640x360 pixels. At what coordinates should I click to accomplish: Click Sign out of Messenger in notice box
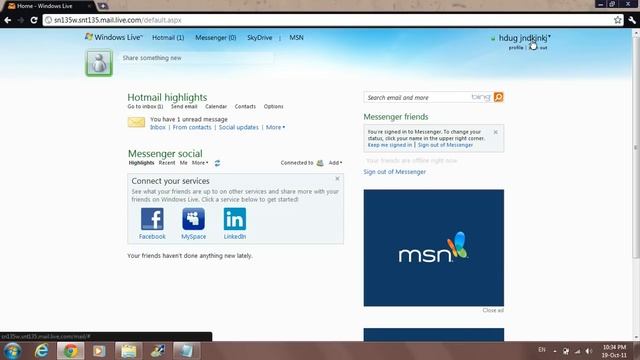[x=445, y=145]
